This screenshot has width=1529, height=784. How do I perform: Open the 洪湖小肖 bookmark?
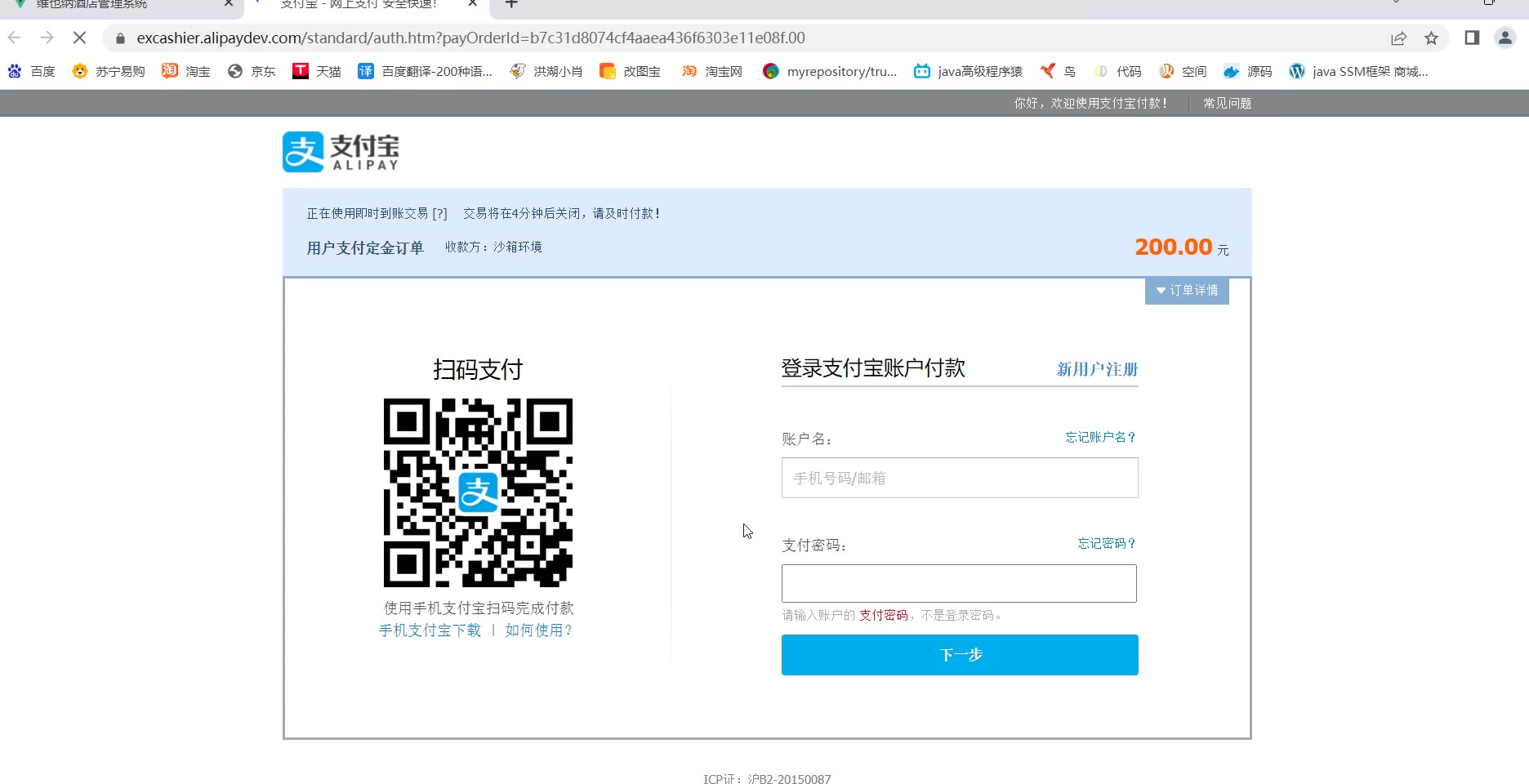546,72
